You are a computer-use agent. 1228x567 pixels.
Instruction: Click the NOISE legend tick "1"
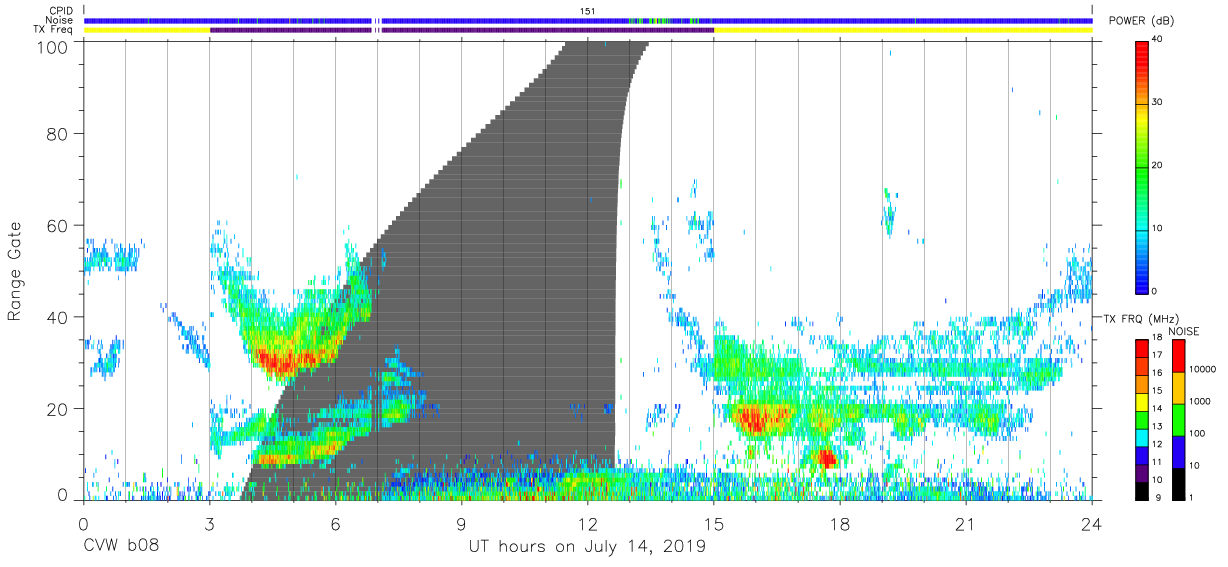(1191, 497)
